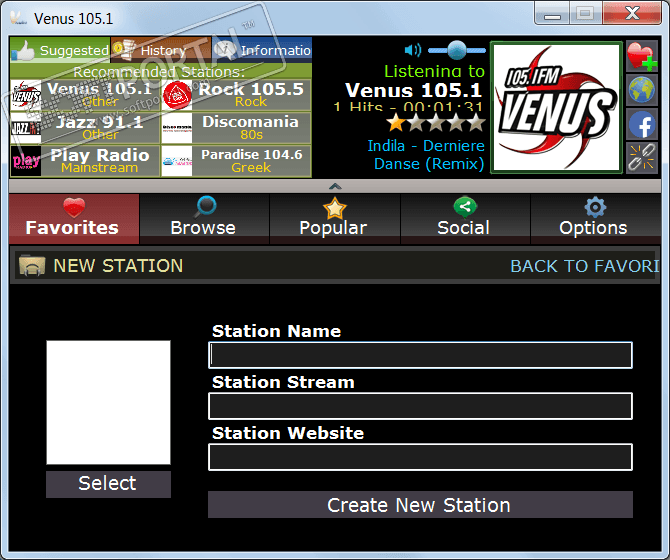Open the History tab

[161, 50]
